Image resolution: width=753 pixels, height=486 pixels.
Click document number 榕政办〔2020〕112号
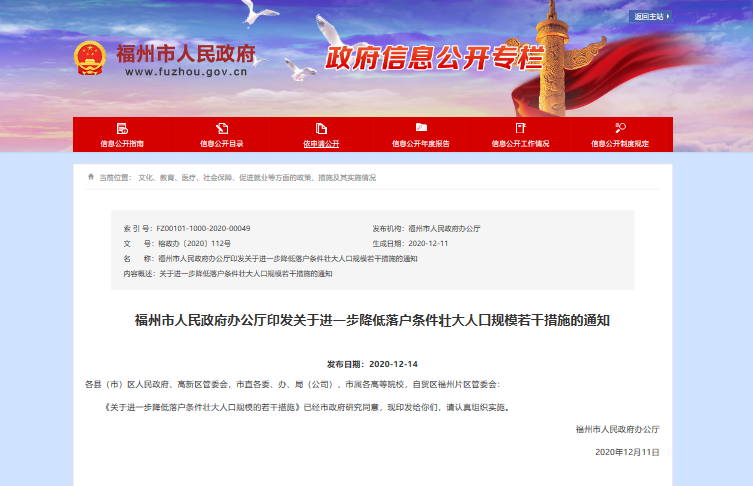(x=194, y=243)
